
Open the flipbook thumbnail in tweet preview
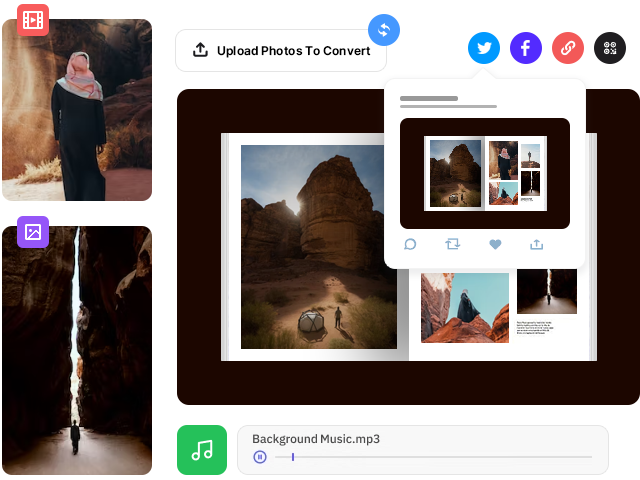[485, 174]
